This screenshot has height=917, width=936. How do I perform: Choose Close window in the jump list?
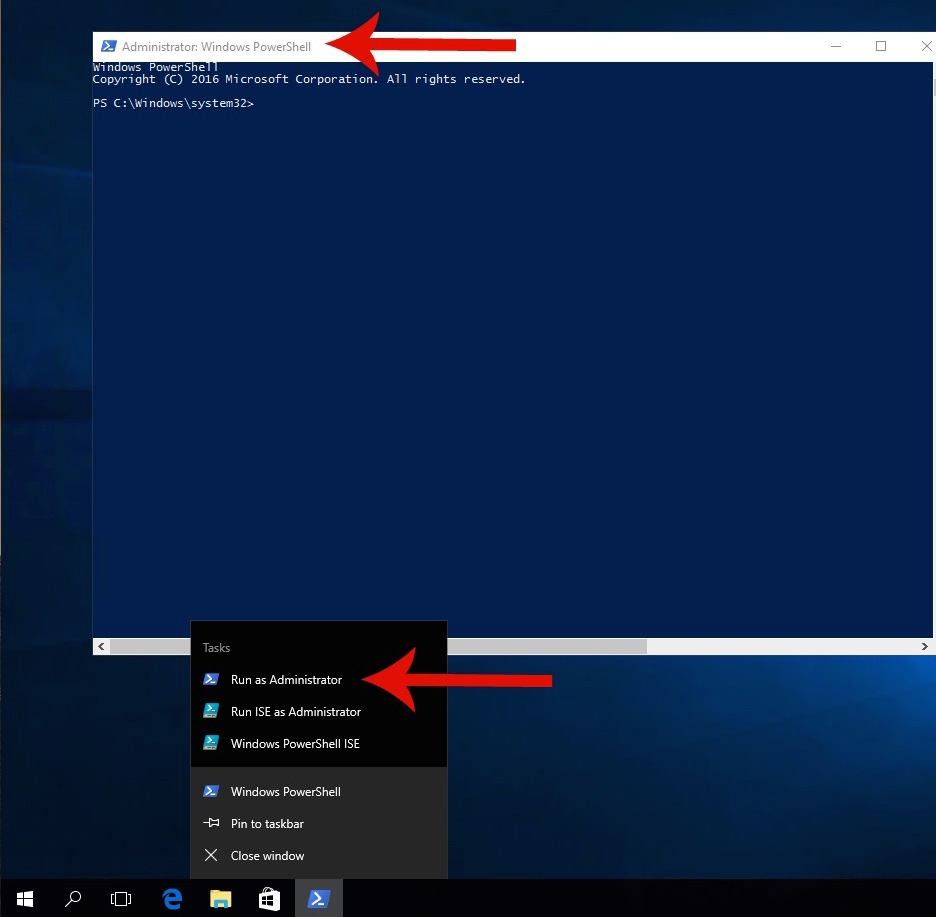click(x=267, y=856)
